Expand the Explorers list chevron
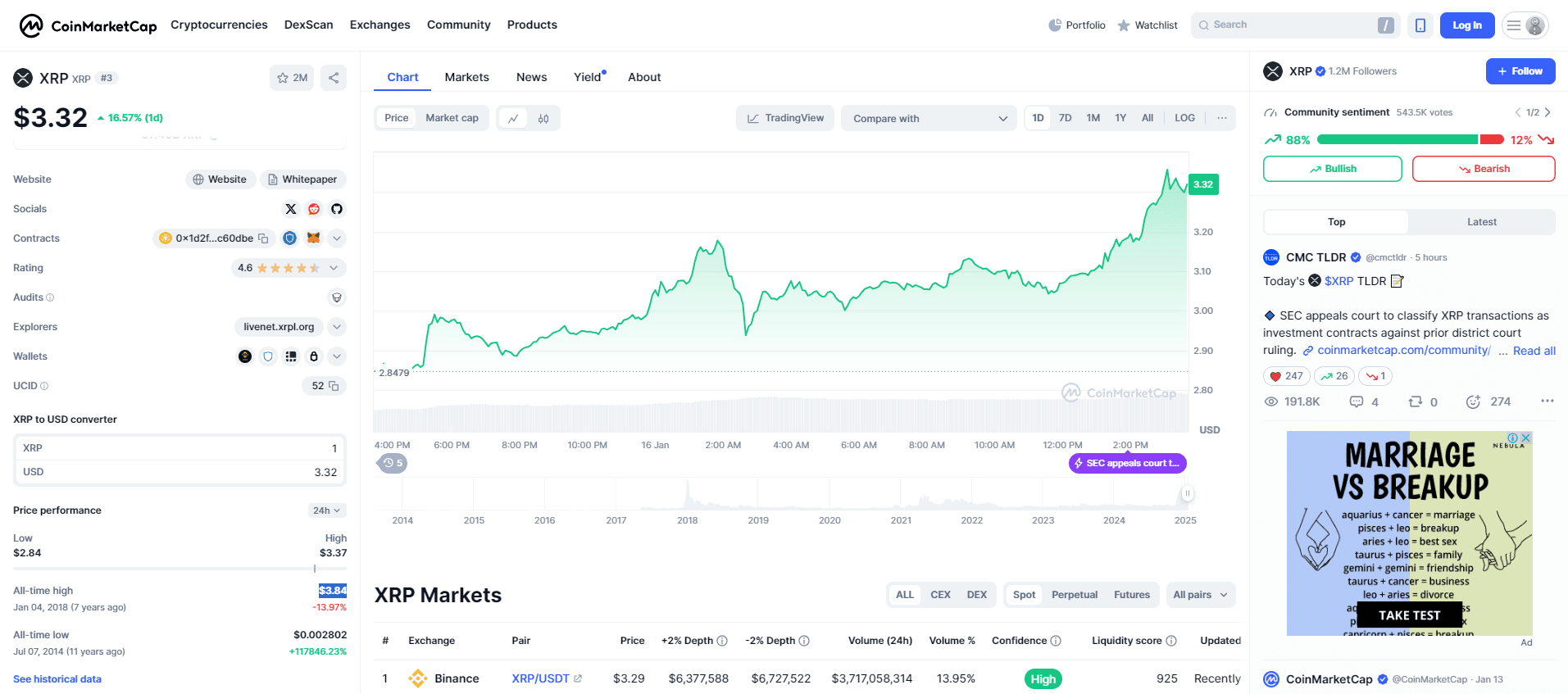The image size is (1568, 694). click(337, 327)
